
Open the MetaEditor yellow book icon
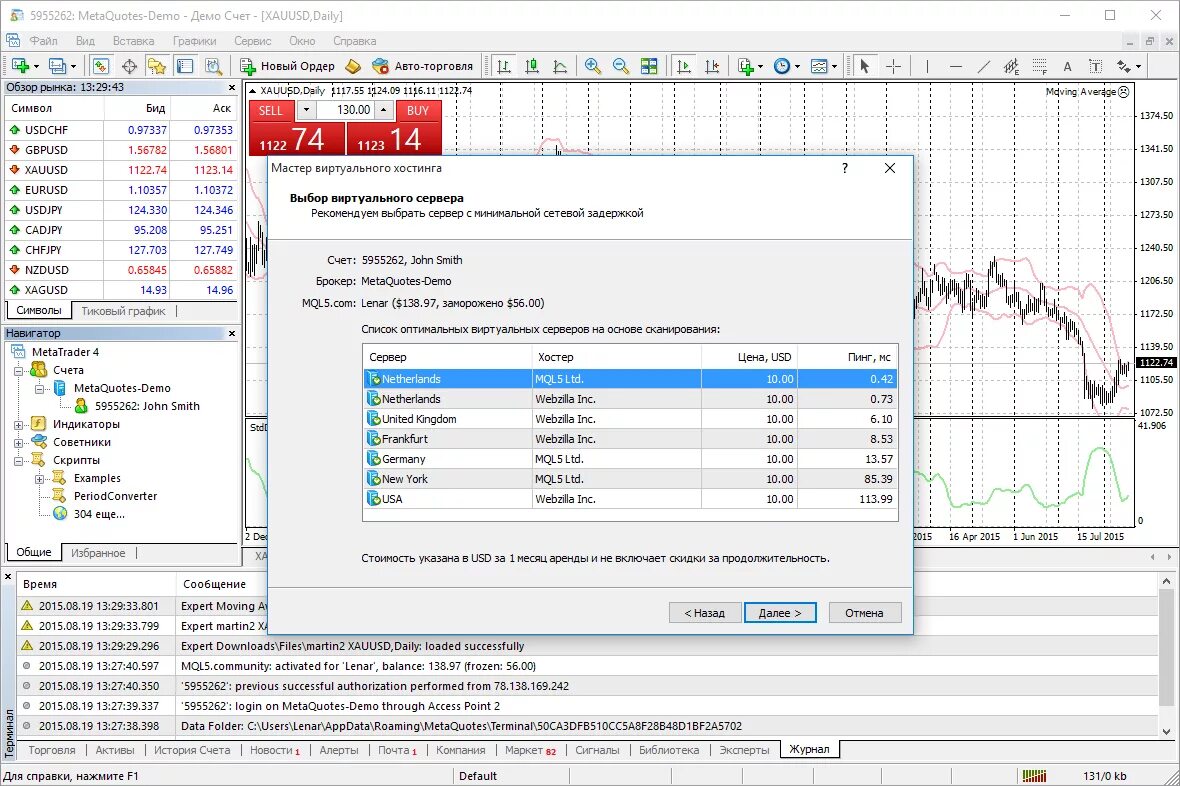353,66
